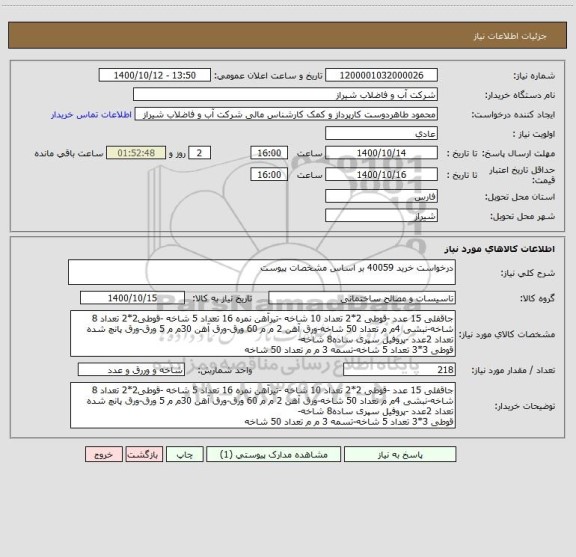
Task: Click label اولویت نیاز
Action: point(534,134)
